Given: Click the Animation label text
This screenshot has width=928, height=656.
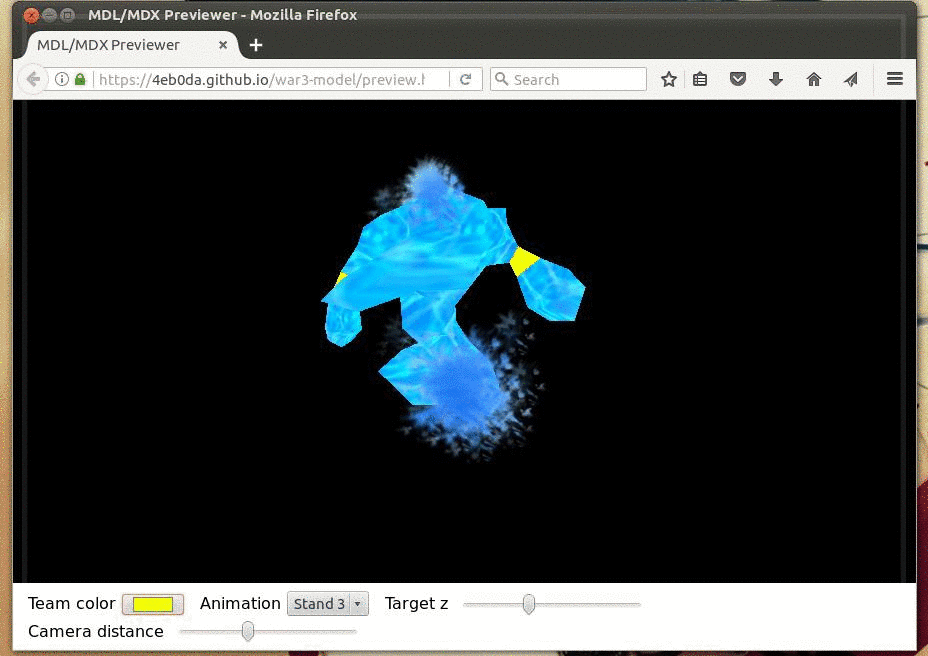Looking at the screenshot, I should pyautogui.click(x=240, y=603).
